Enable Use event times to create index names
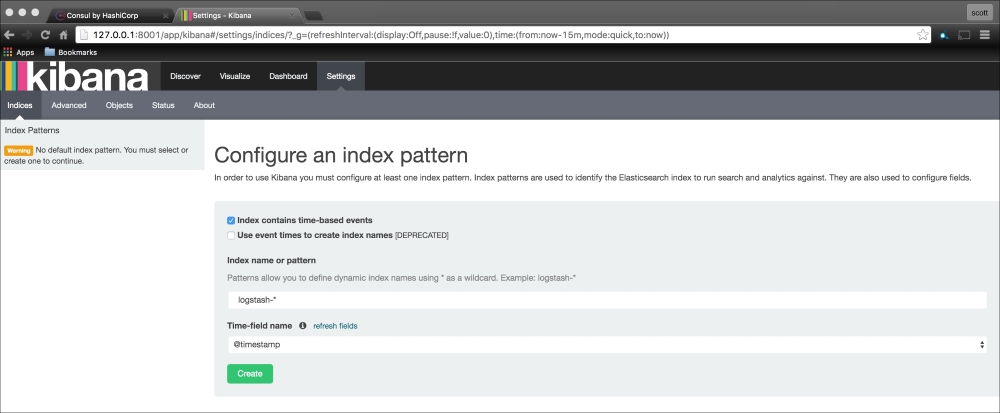The width and height of the screenshot is (1000, 413). pos(232,235)
